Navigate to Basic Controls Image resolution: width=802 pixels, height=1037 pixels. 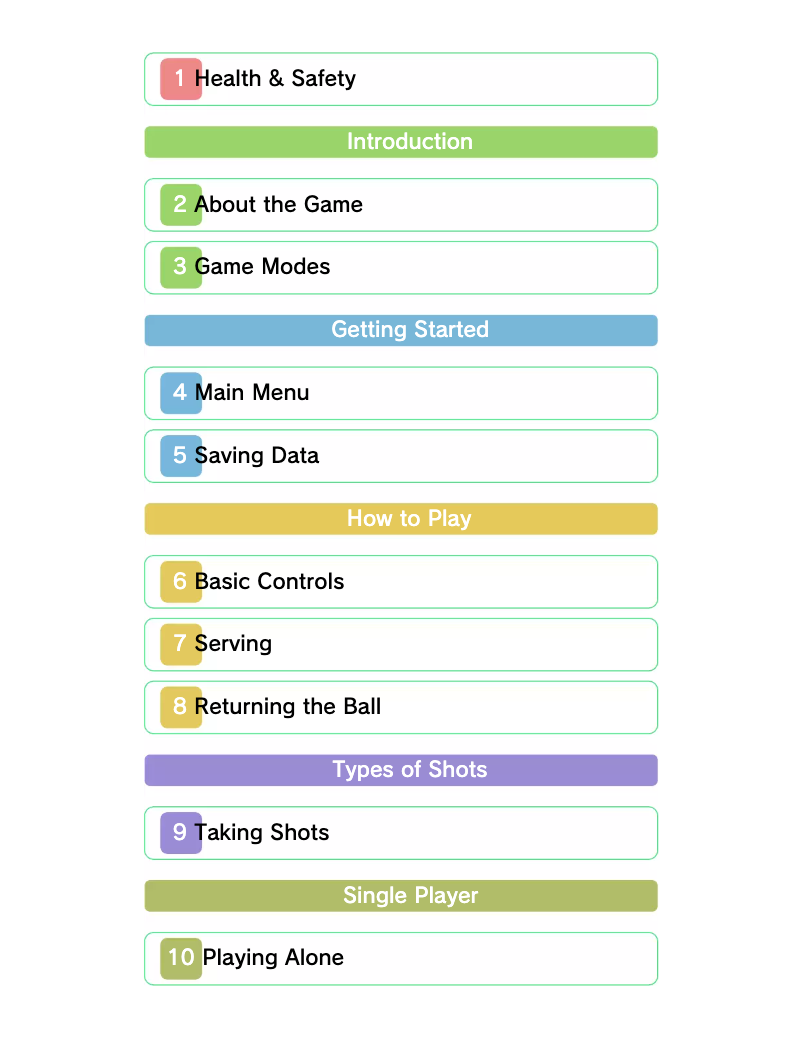click(x=400, y=581)
